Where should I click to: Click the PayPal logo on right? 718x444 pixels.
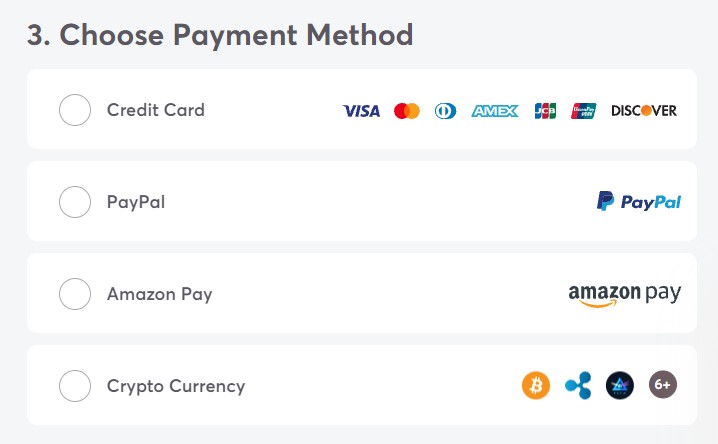tap(639, 201)
